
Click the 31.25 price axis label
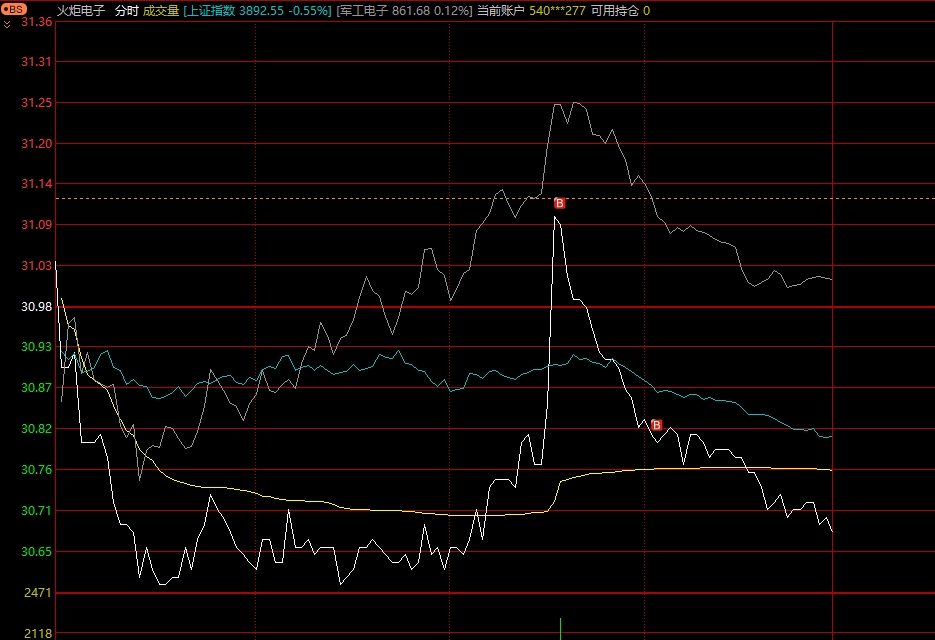37,103
